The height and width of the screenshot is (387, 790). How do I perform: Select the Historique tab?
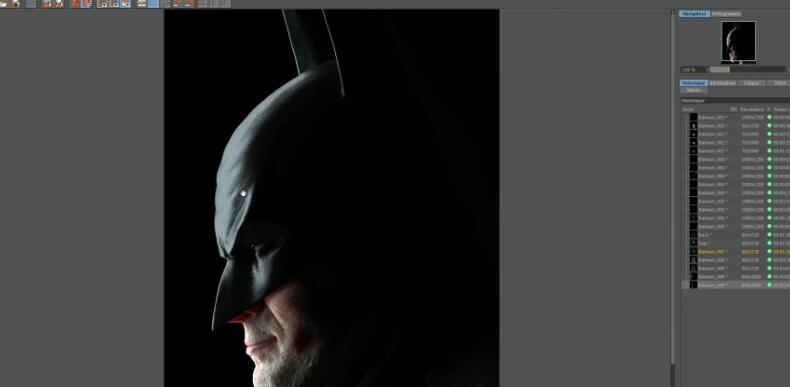click(x=694, y=83)
